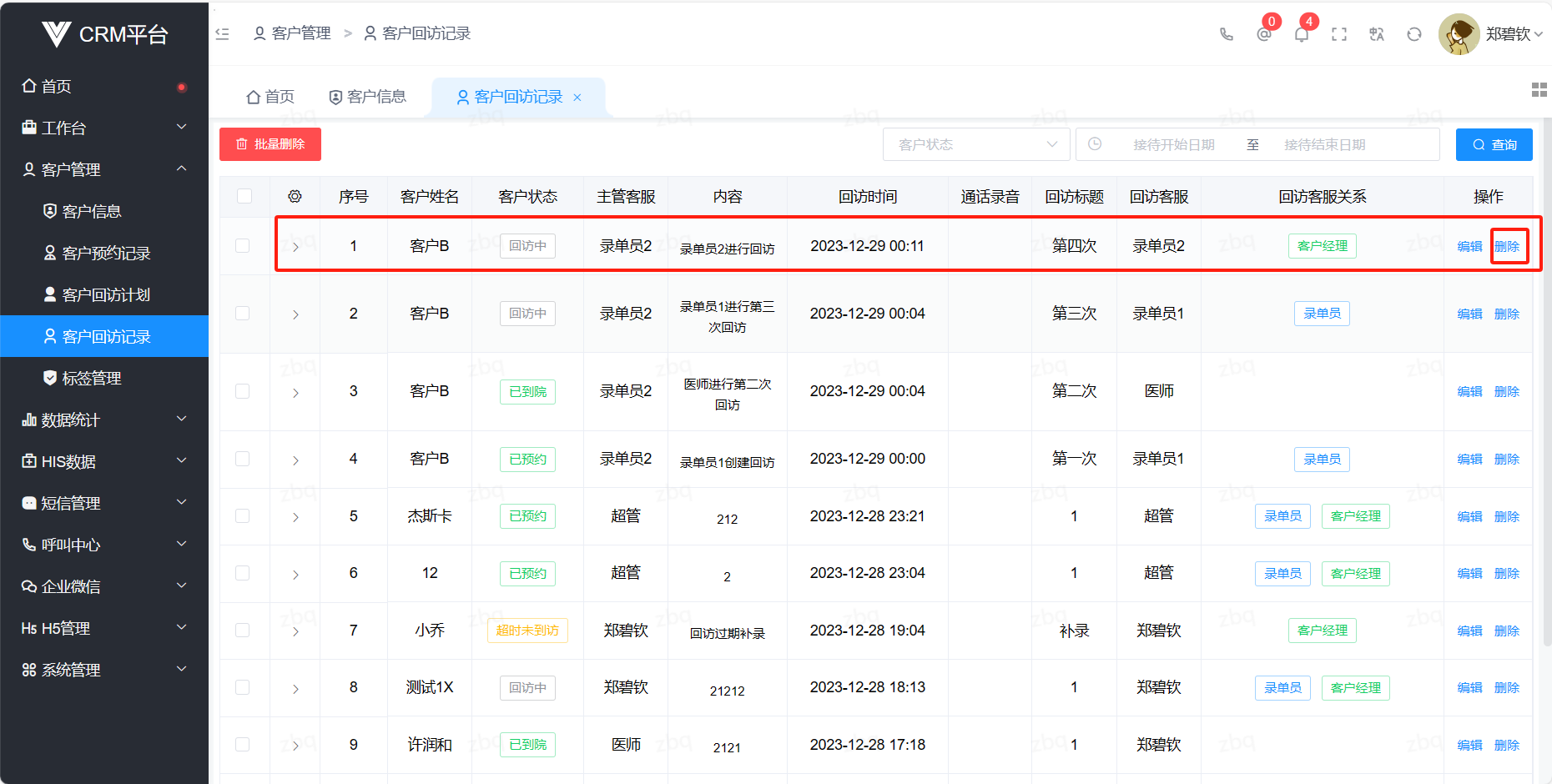This screenshot has width=1552, height=784.
Task: Close the 客户回访记录 tab with the x
Action: coord(577,98)
